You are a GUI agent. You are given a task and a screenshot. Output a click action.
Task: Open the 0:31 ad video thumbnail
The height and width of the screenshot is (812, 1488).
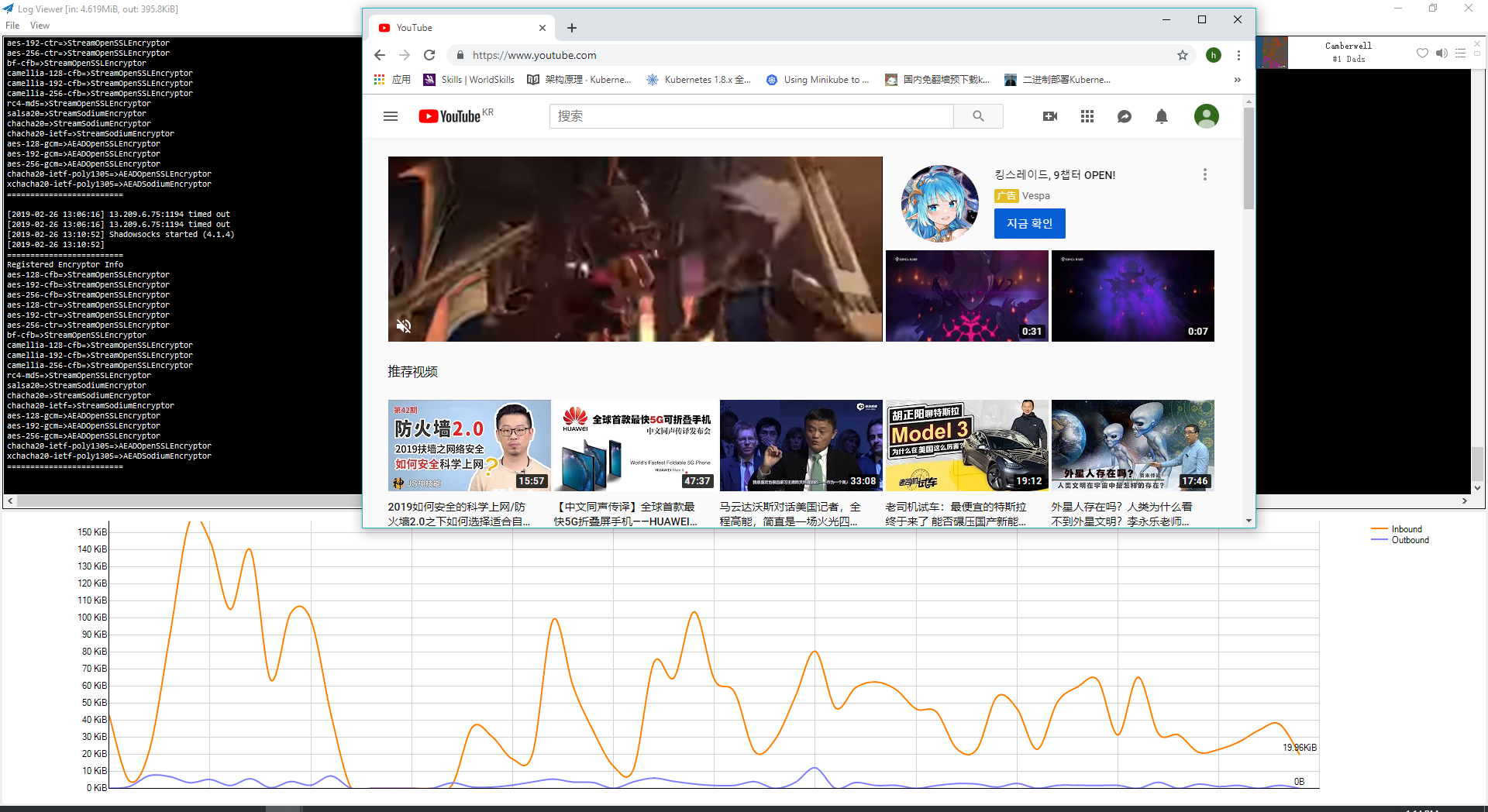966,296
